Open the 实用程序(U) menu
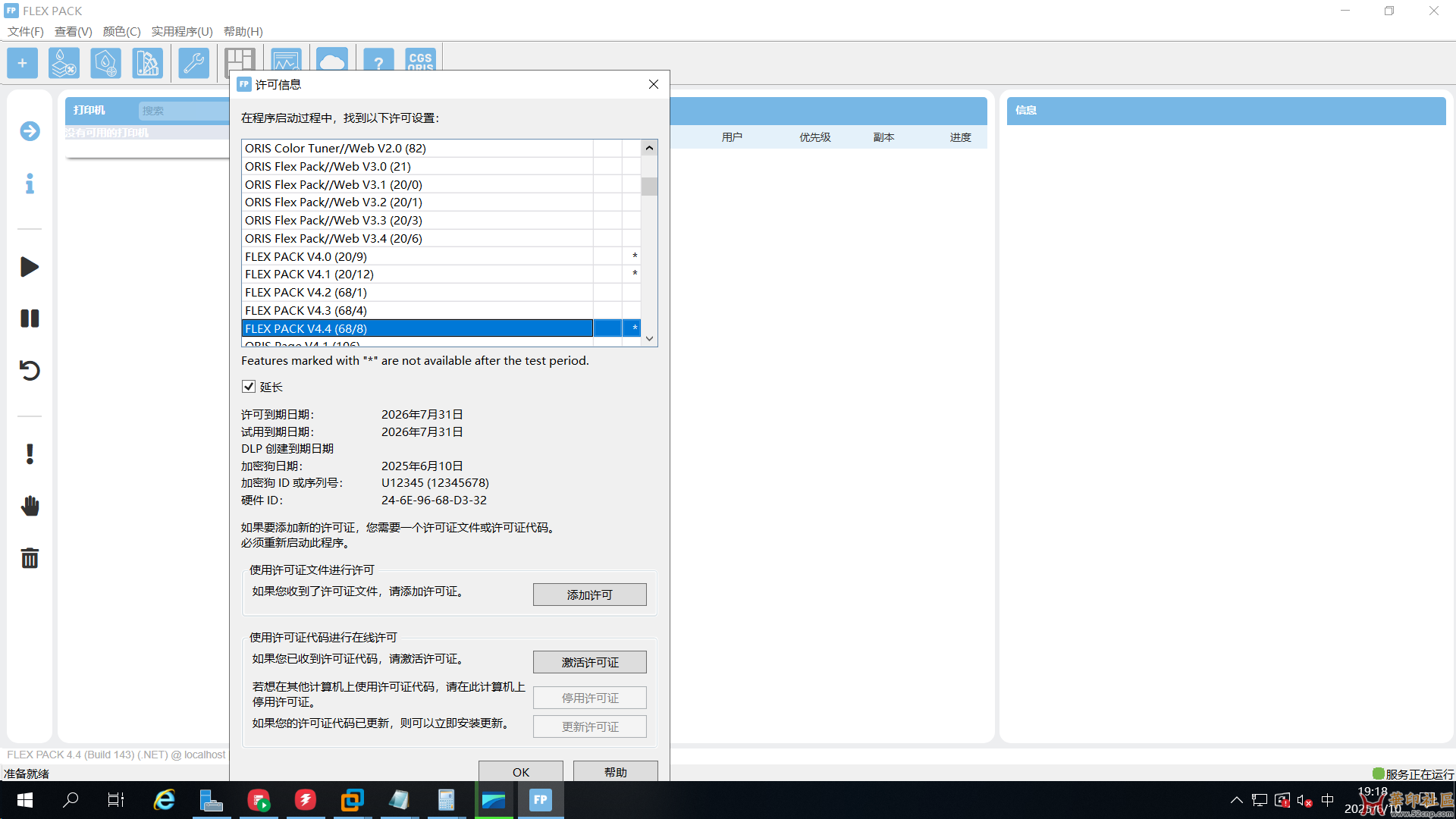1456x819 pixels. click(182, 31)
